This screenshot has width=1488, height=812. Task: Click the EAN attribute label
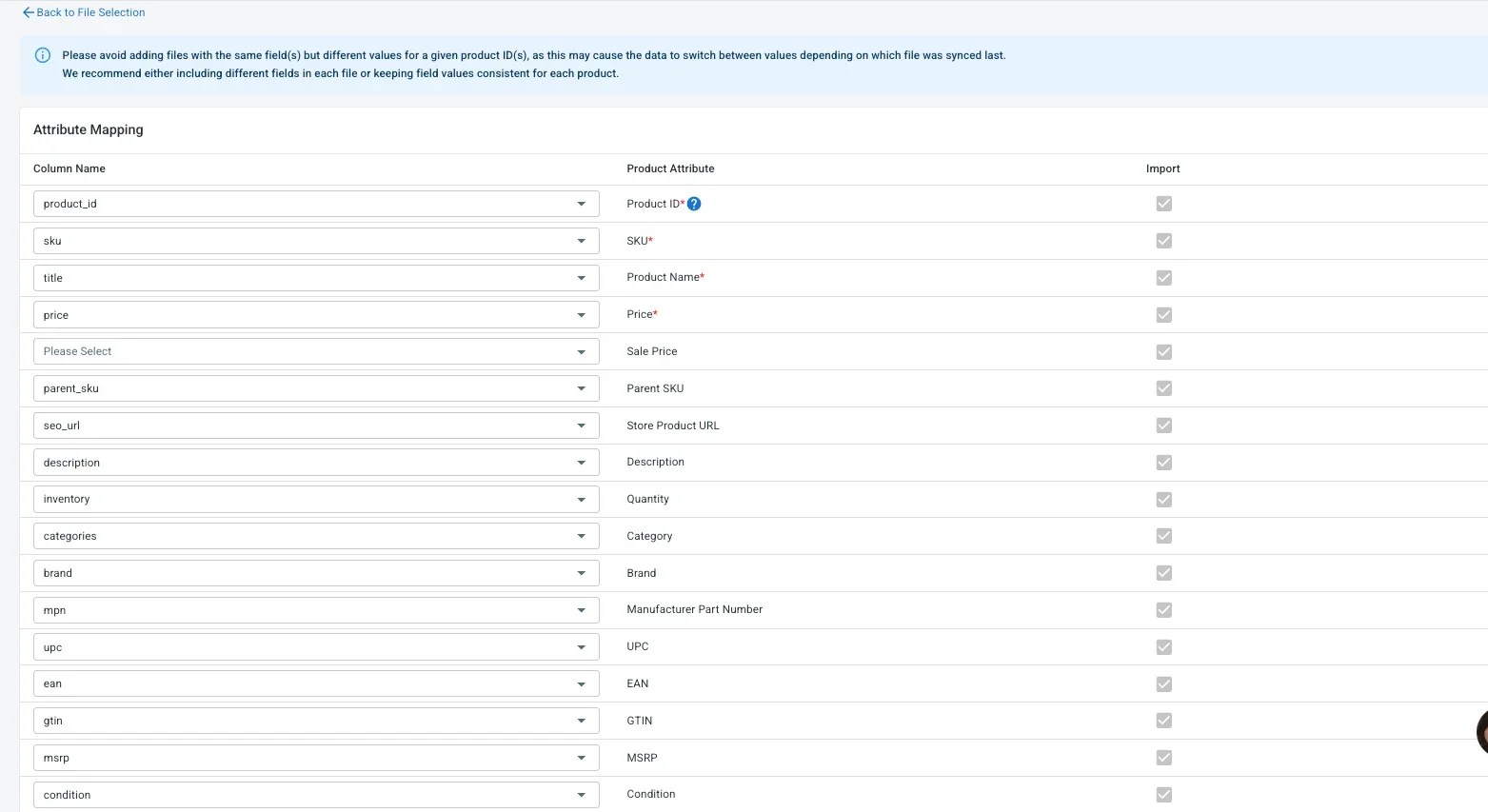pos(638,683)
